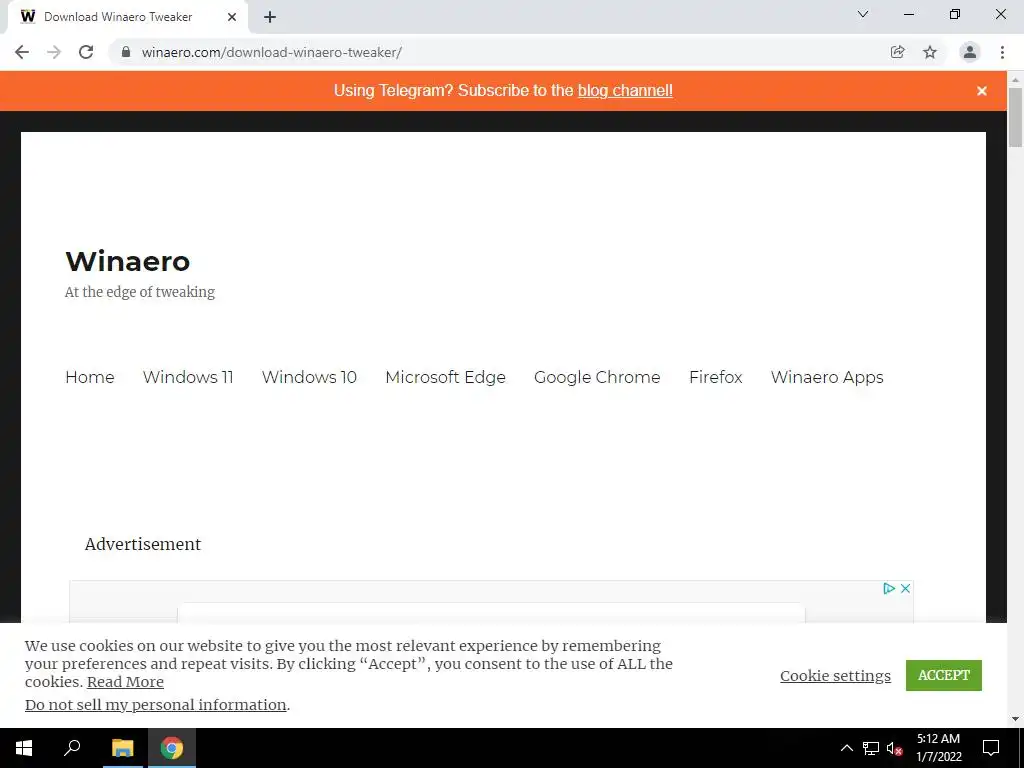Viewport: 1024px width, 768px height.
Task: Click the Winaero site title
Action: (x=127, y=261)
